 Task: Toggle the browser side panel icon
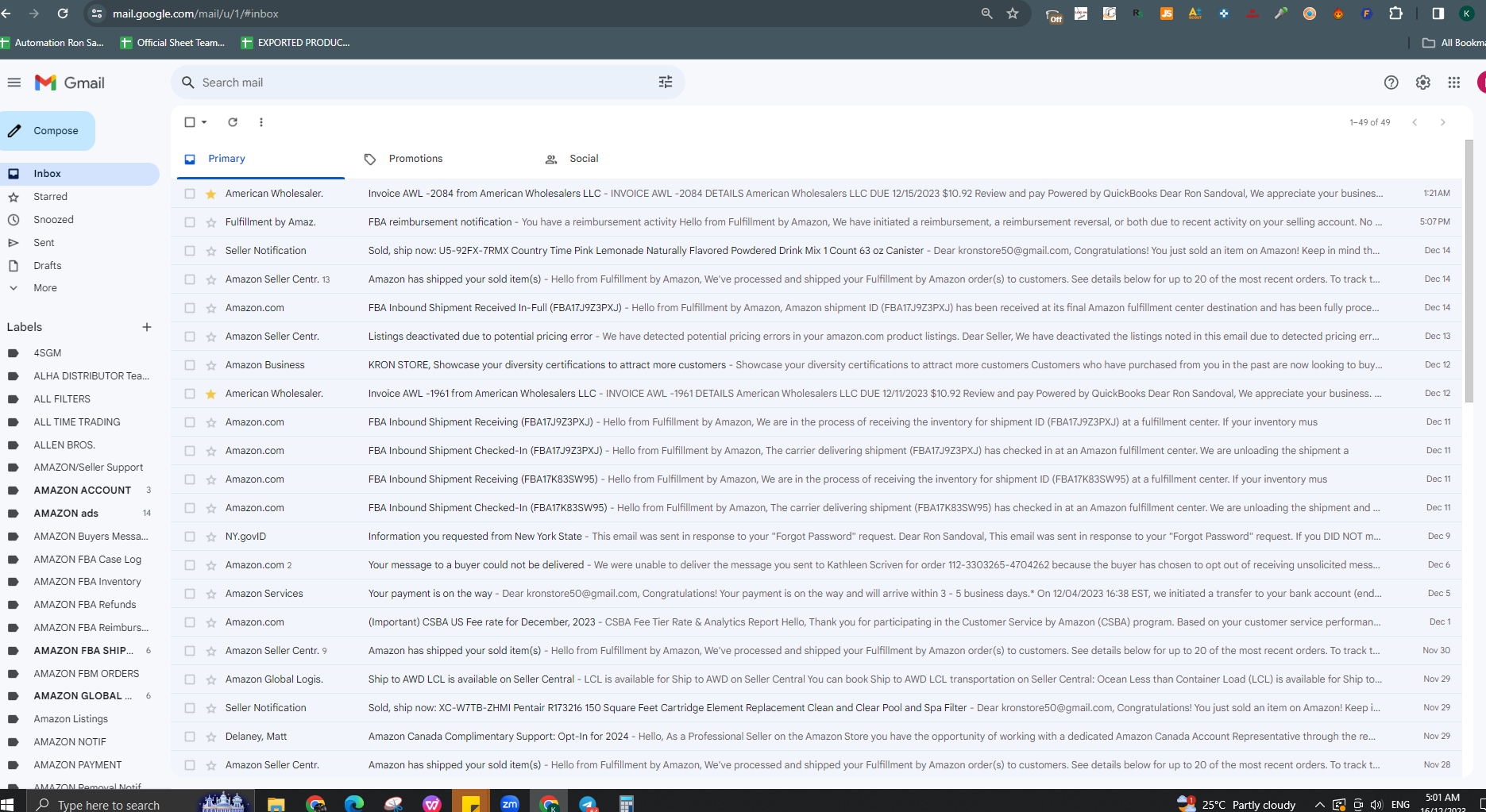click(x=1438, y=13)
